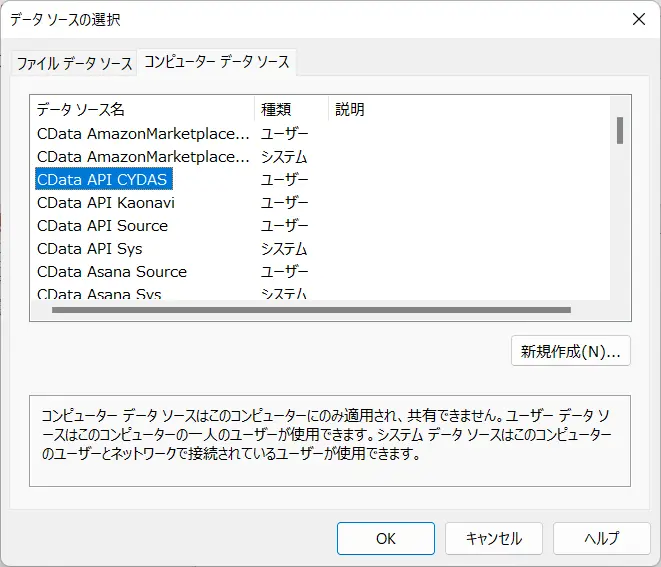This screenshot has height=567, width=661.
Task: Click the 説明 column header
Action: 469,109
